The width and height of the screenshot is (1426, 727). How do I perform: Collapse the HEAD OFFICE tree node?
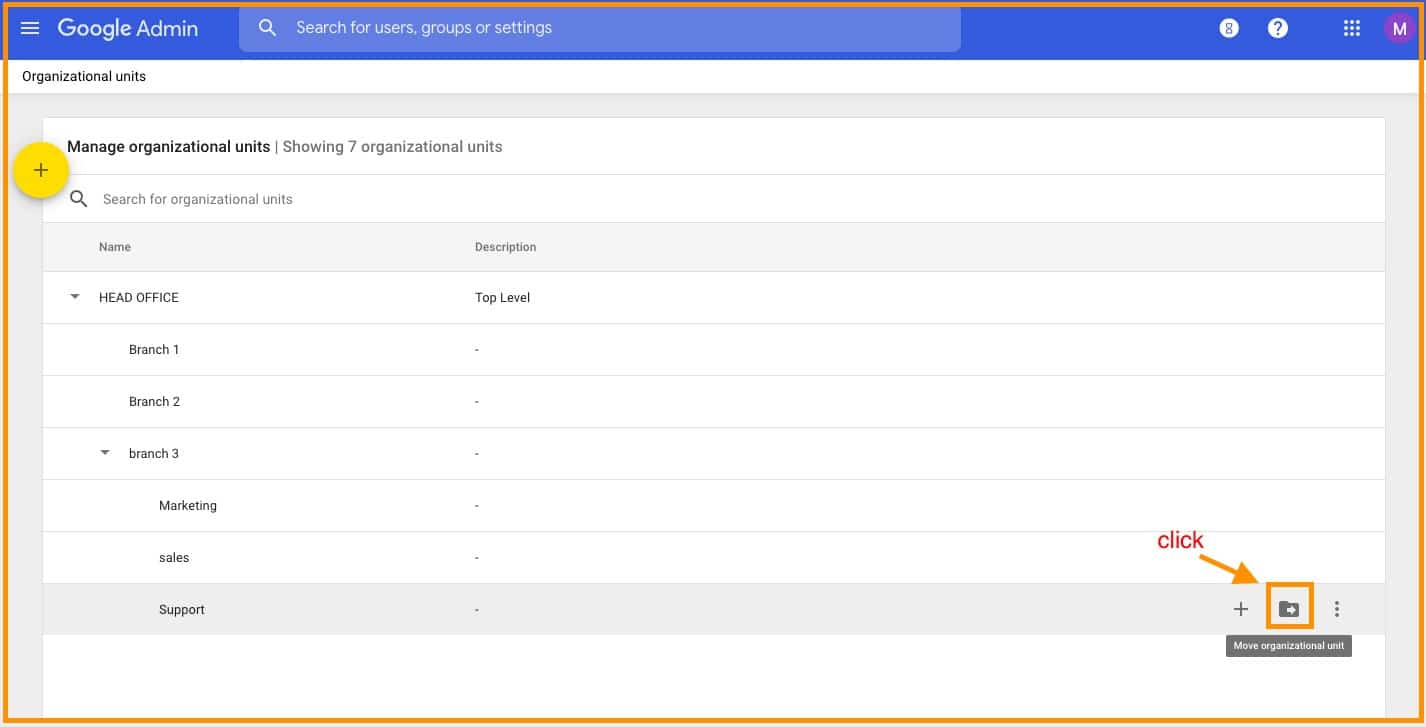[x=74, y=297]
